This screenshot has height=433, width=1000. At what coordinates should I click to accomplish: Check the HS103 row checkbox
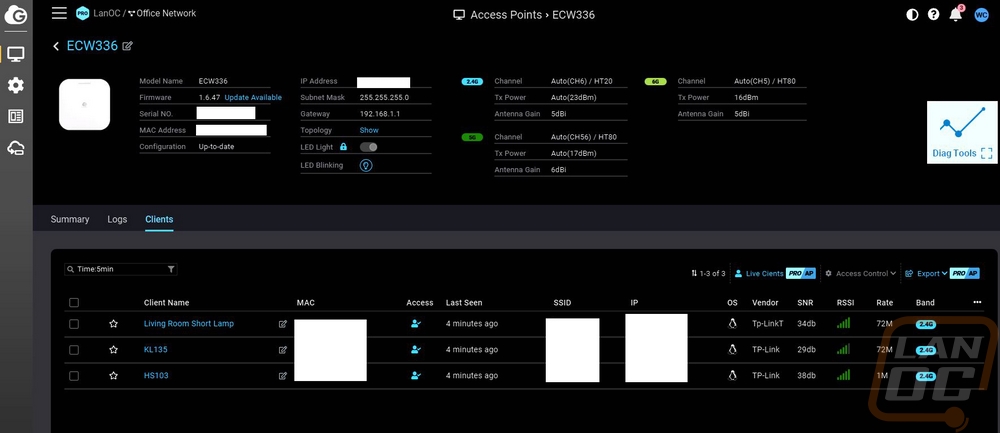74,376
